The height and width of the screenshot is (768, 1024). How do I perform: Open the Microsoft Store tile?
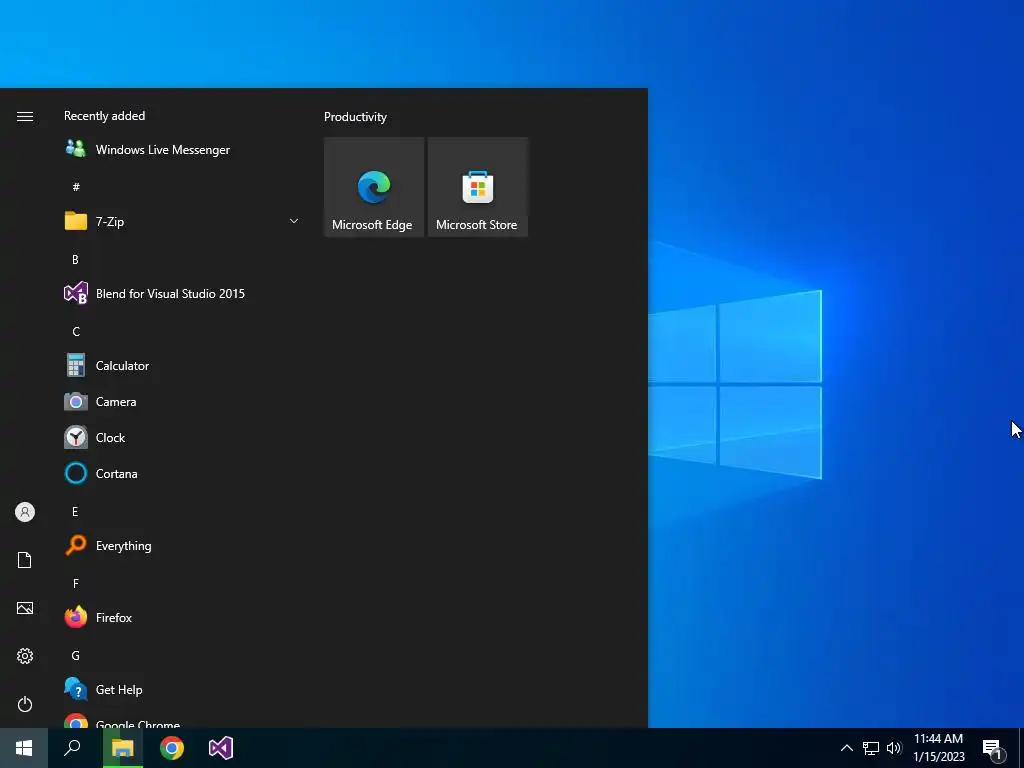click(x=477, y=187)
